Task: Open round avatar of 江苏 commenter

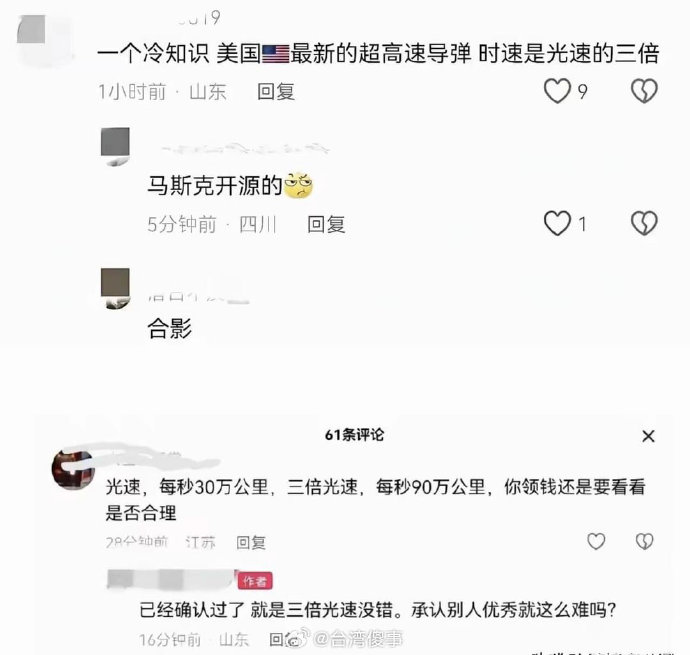Action: coord(73,470)
